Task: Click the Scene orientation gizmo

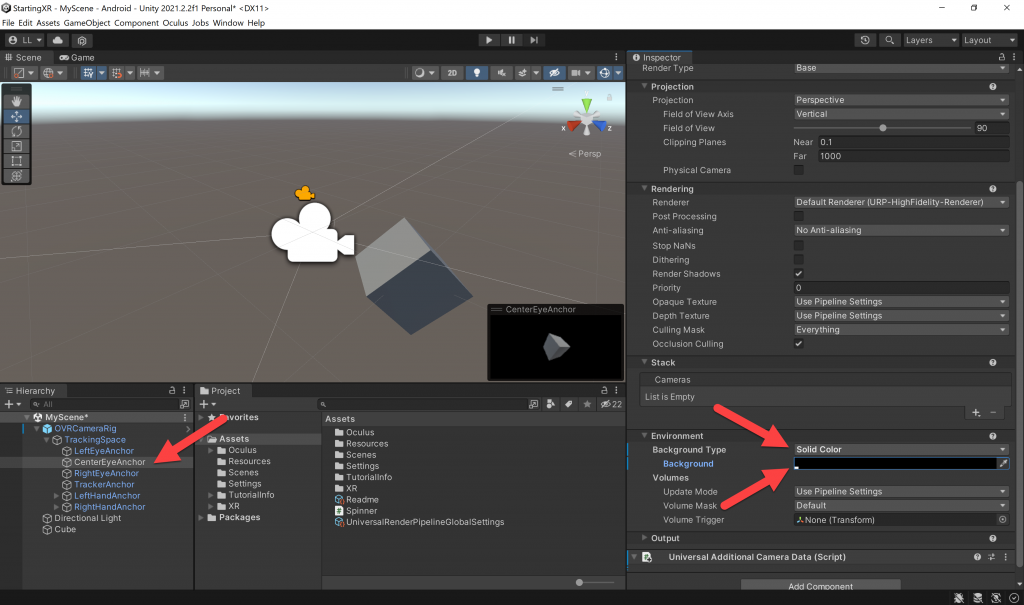Action: tap(586, 118)
